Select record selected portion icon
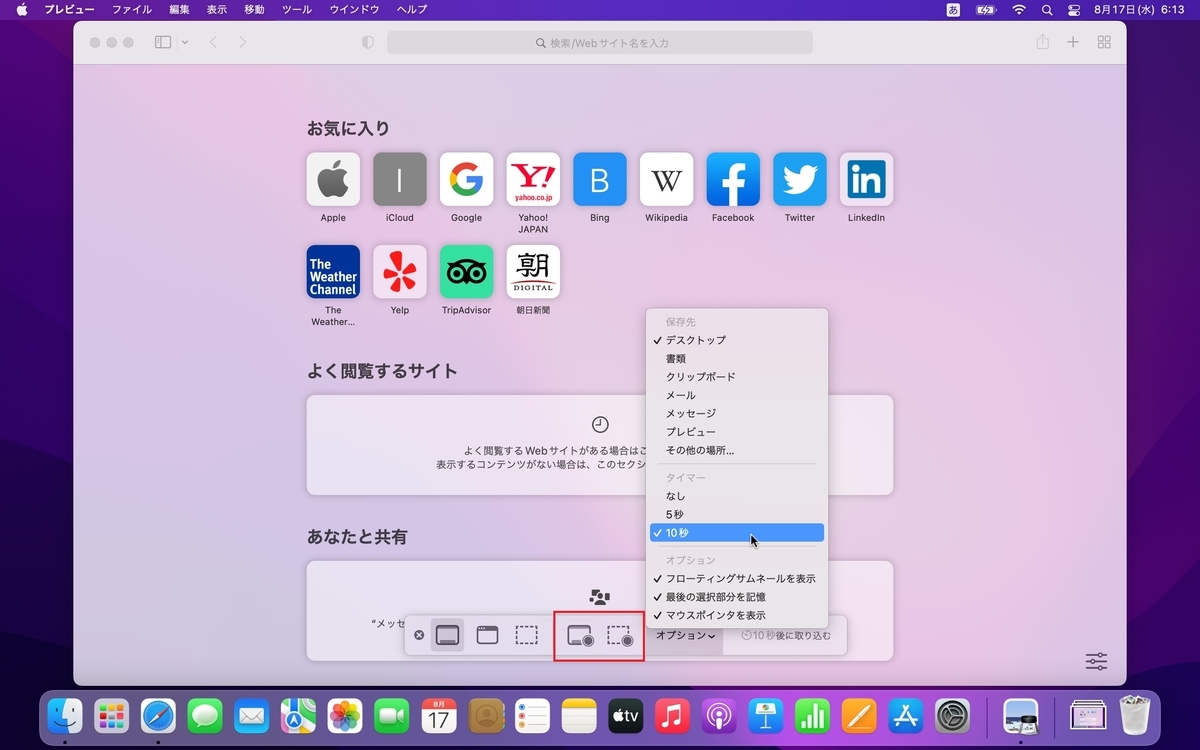 620,636
